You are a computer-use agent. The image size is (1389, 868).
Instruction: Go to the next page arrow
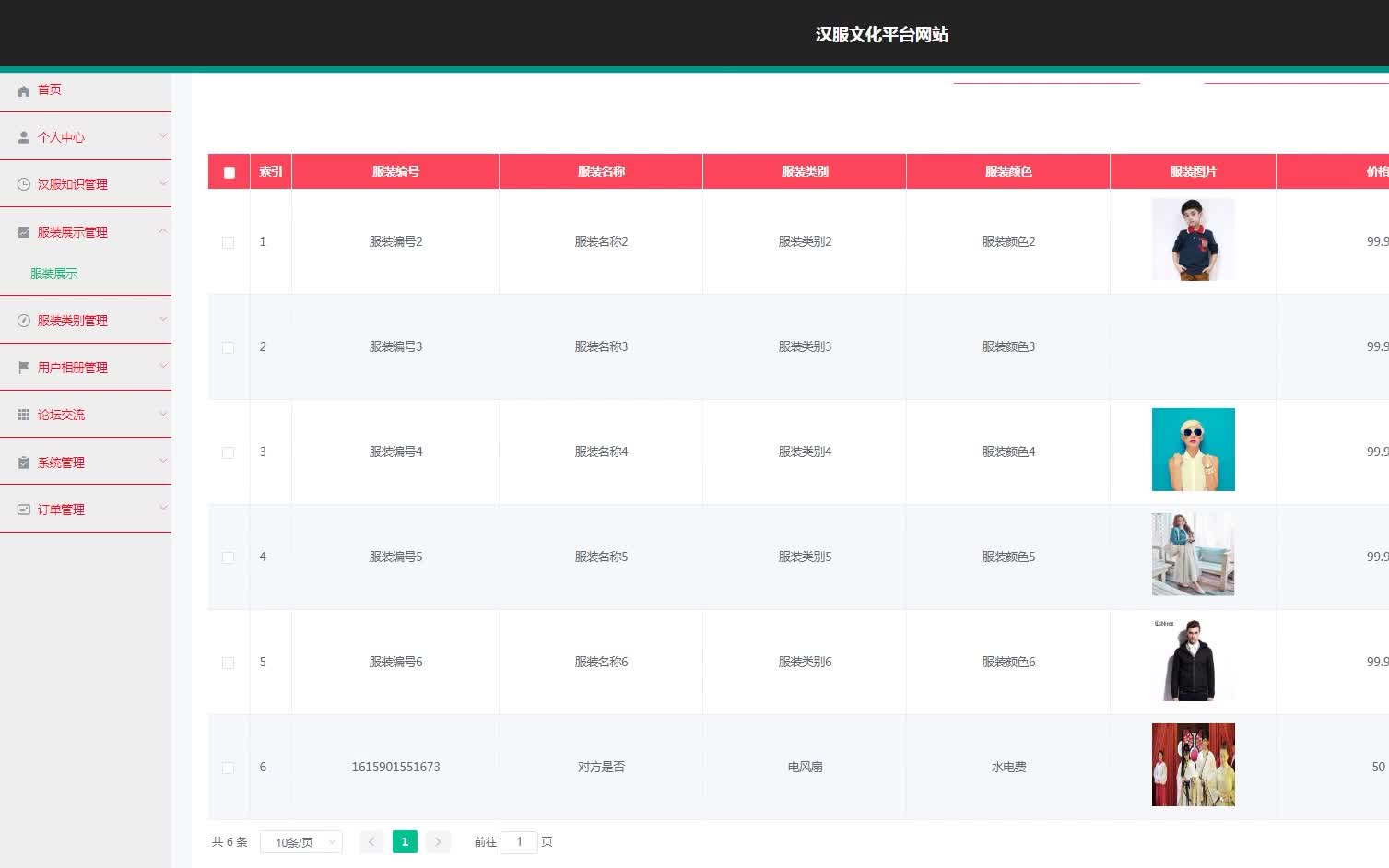(x=438, y=841)
